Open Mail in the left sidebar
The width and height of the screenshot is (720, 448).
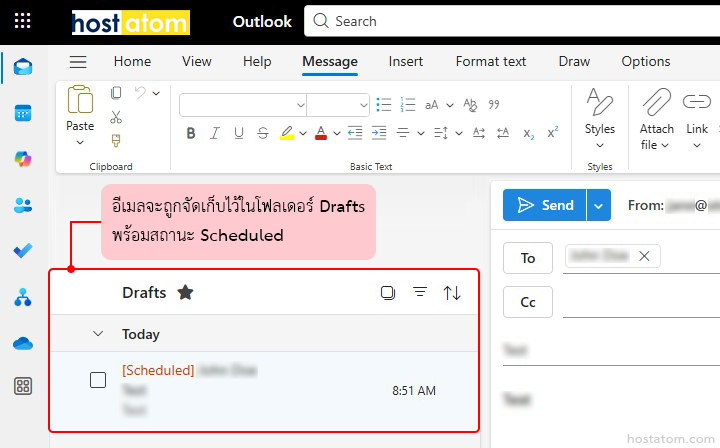[23, 67]
